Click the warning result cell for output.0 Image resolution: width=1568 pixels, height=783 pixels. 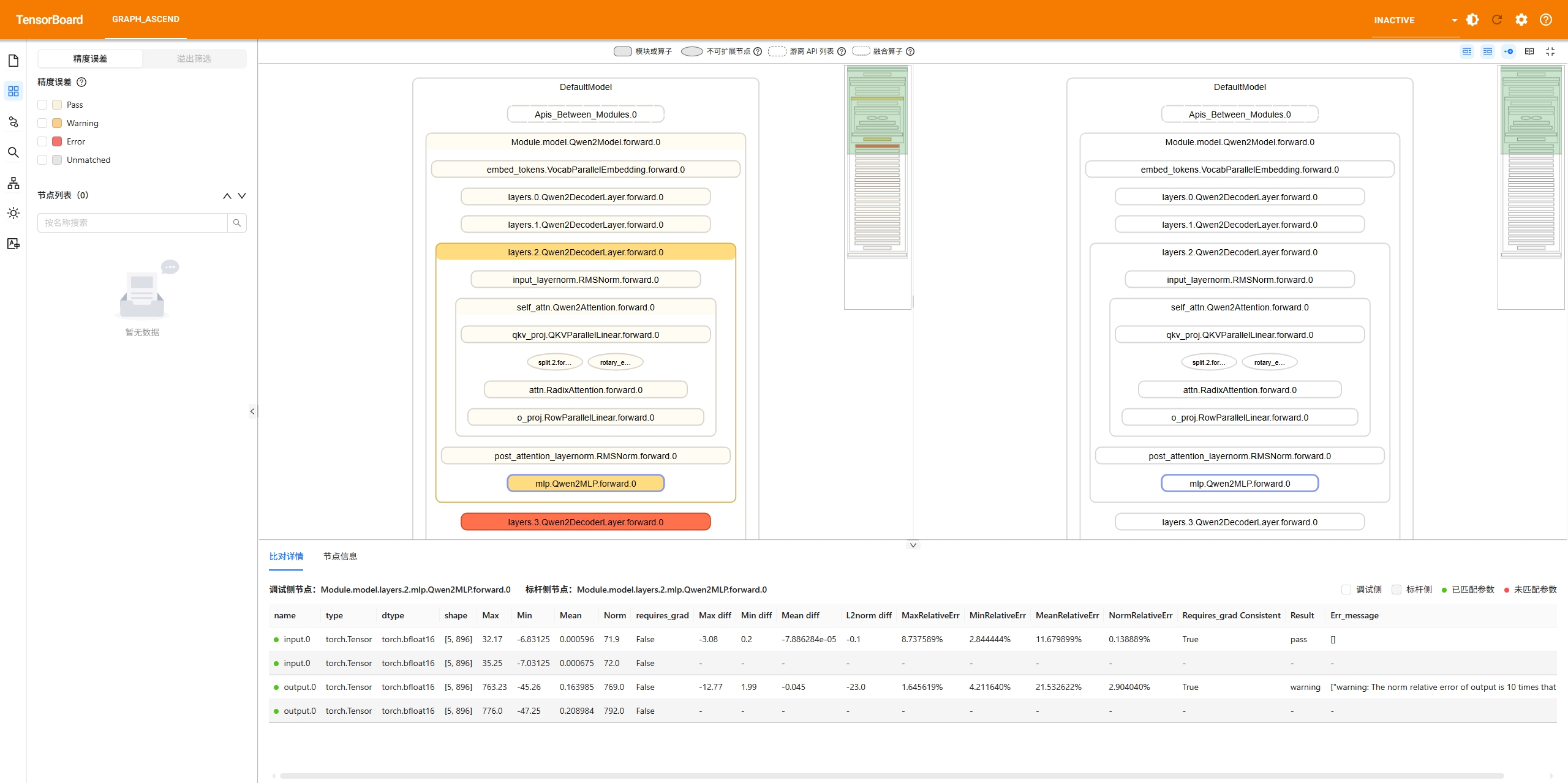[1305, 687]
